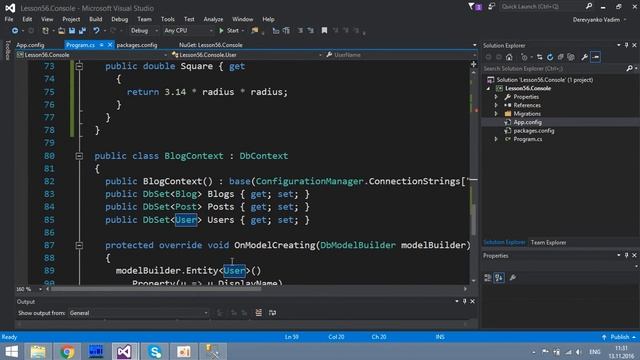Image resolution: width=640 pixels, height=360 pixels.
Task: Select packages.config in Solution Explorer
Action: click(533, 131)
